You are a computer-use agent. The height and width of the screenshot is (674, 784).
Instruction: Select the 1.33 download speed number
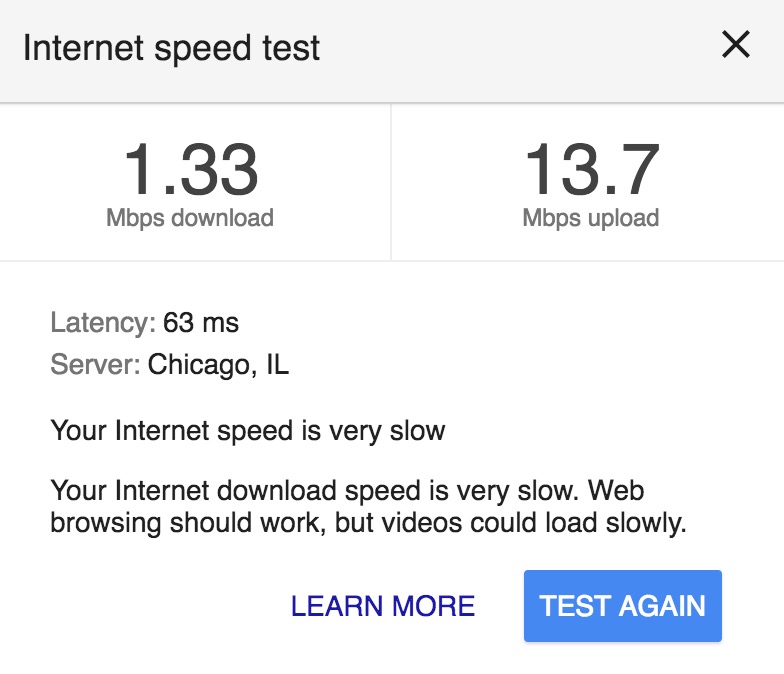coord(190,170)
